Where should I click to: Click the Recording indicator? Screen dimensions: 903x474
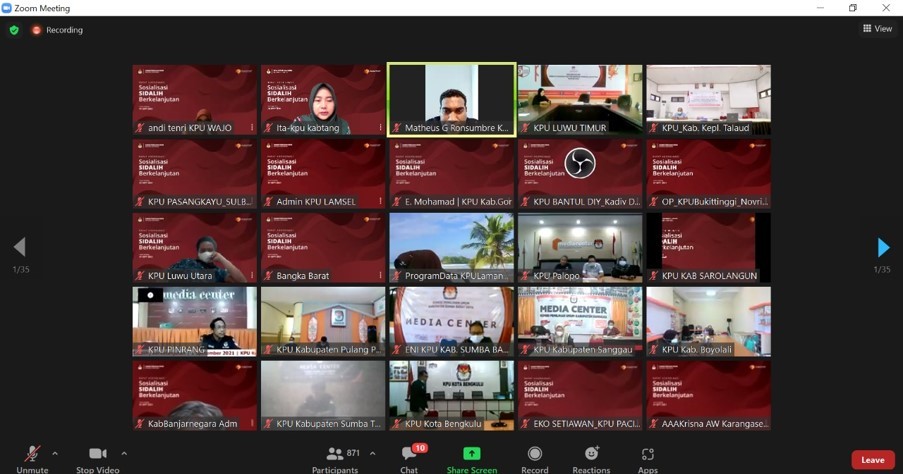[x=57, y=30]
